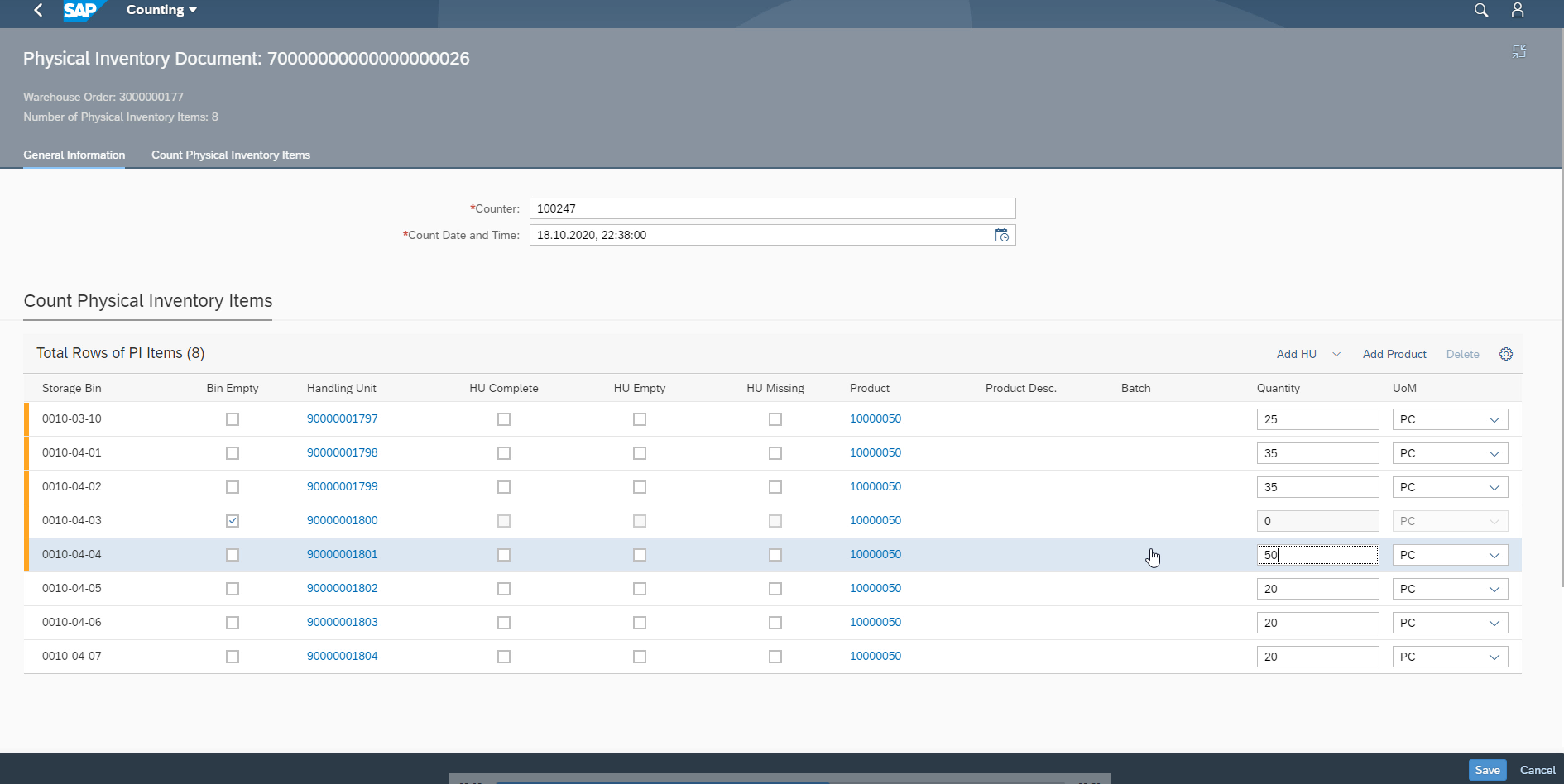
Task: Open the date picker for Count Date
Action: [x=1001, y=235]
